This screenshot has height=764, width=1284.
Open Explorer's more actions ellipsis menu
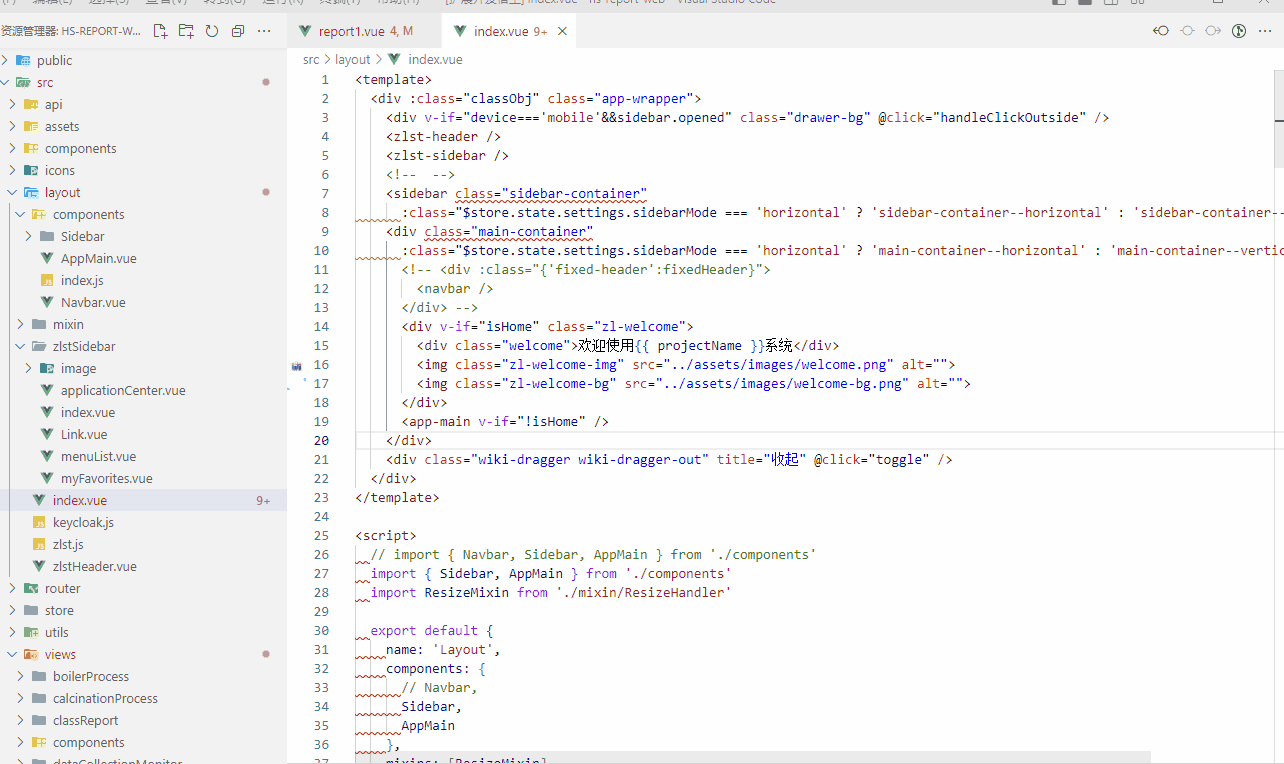pos(264,31)
